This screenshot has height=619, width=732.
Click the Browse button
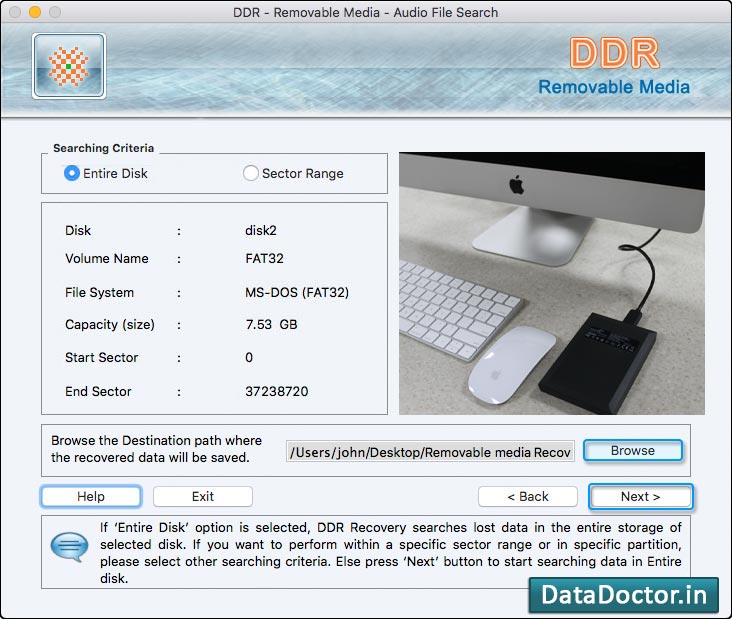633,451
